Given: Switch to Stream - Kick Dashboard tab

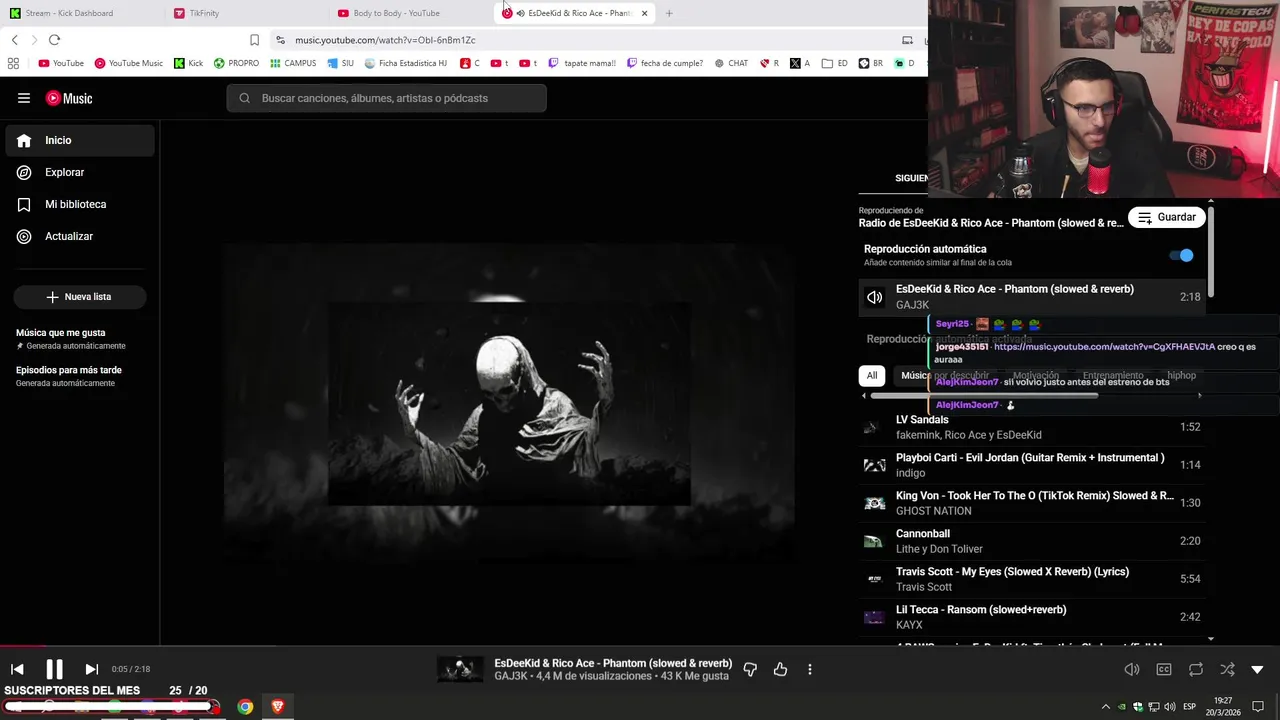Looking at the screenshot, I should 83,13.
